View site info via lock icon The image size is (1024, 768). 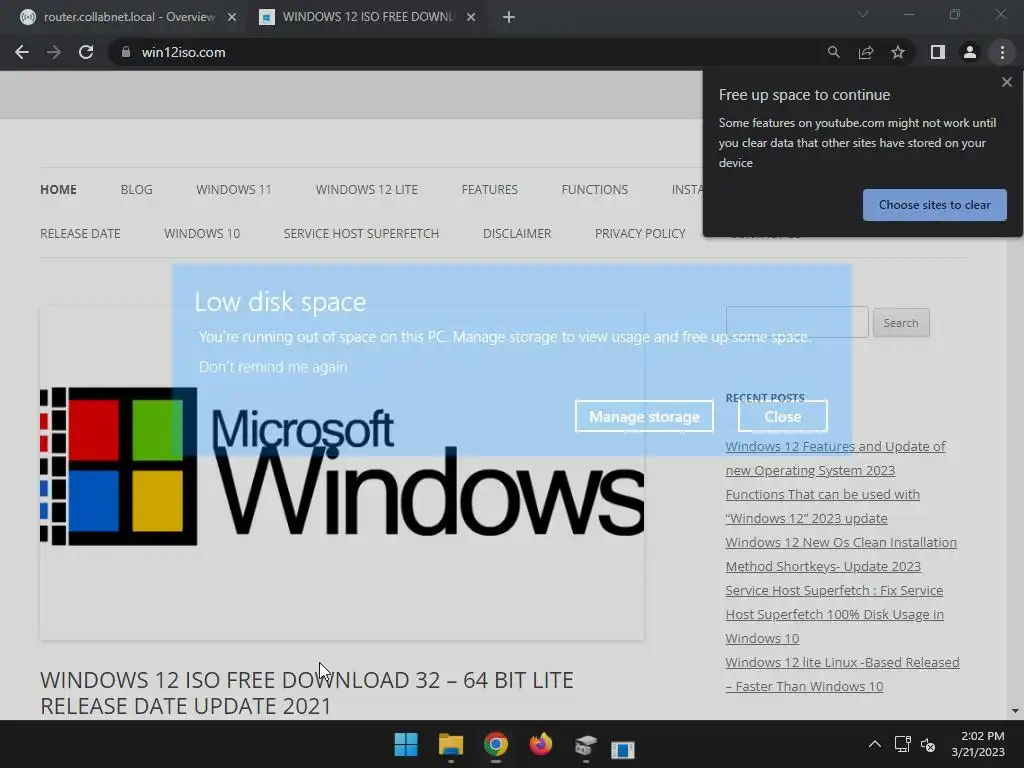(x=126, y=52)
